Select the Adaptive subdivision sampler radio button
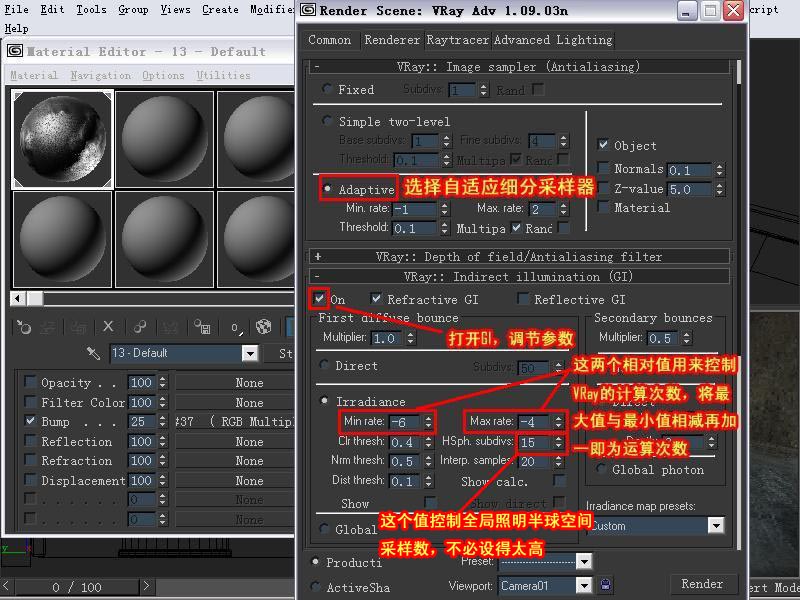The image size is (800, 600). pos(327,189)
